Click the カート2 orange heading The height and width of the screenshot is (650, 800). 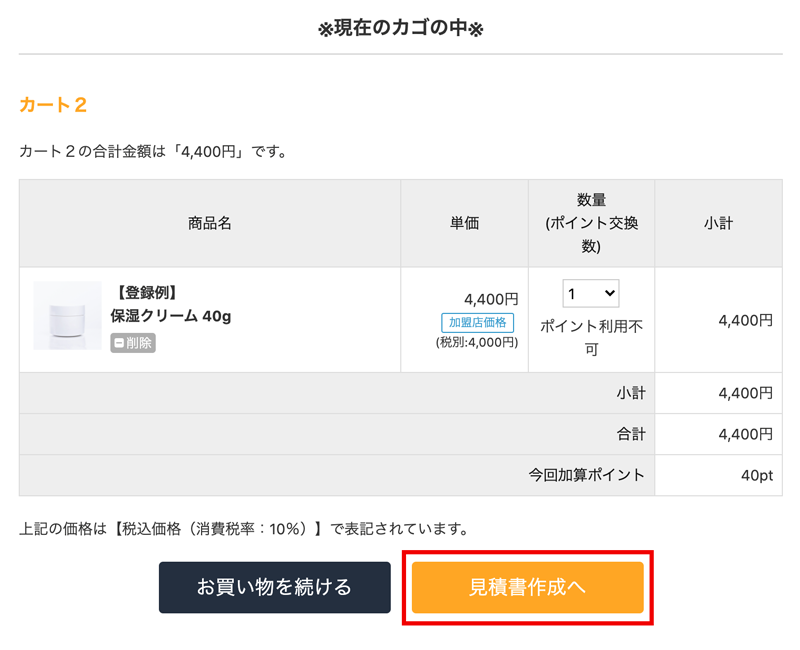tap(53, 105)
